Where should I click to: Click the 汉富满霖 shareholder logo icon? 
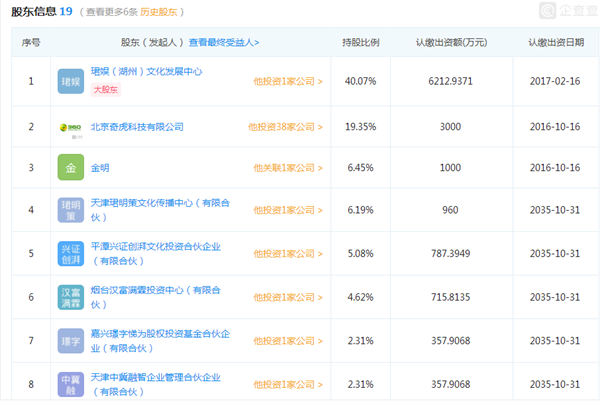[x=71, y=297]
